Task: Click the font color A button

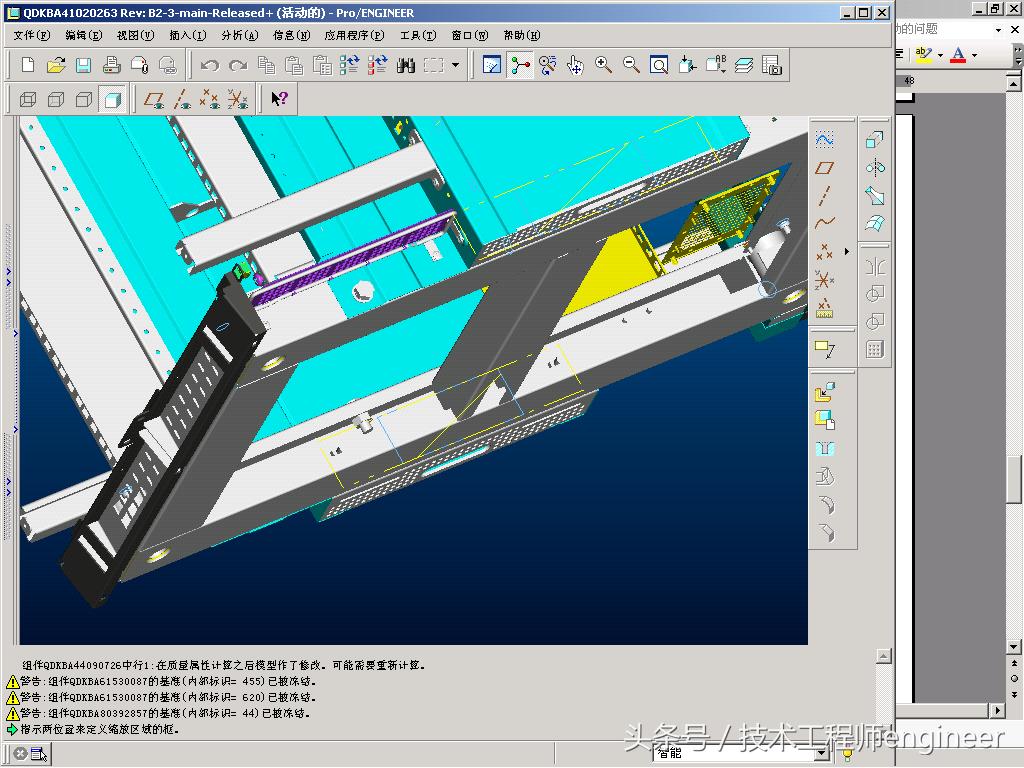Action: [x=958, y=55]
